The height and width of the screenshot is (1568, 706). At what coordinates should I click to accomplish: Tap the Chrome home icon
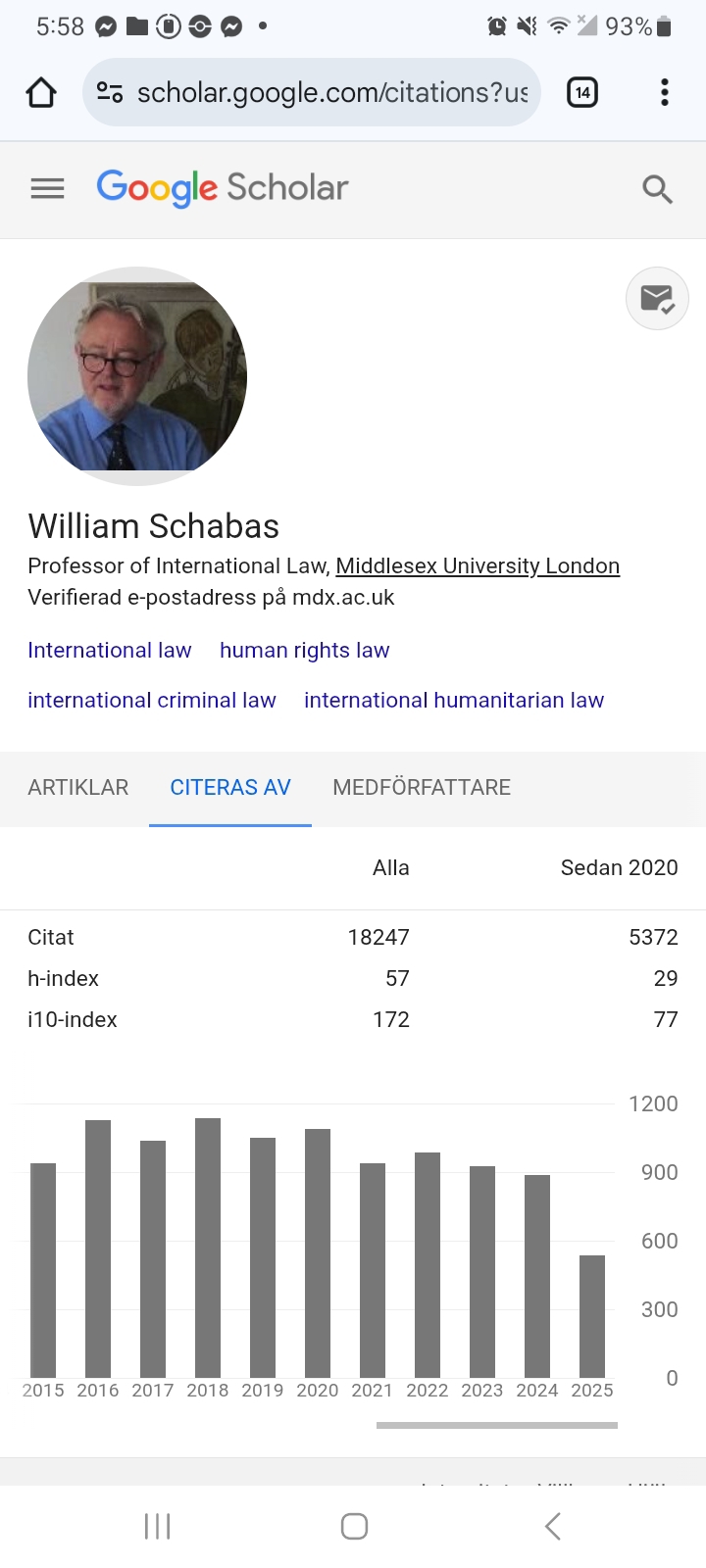pyautogui.click(x=41, y=93)
